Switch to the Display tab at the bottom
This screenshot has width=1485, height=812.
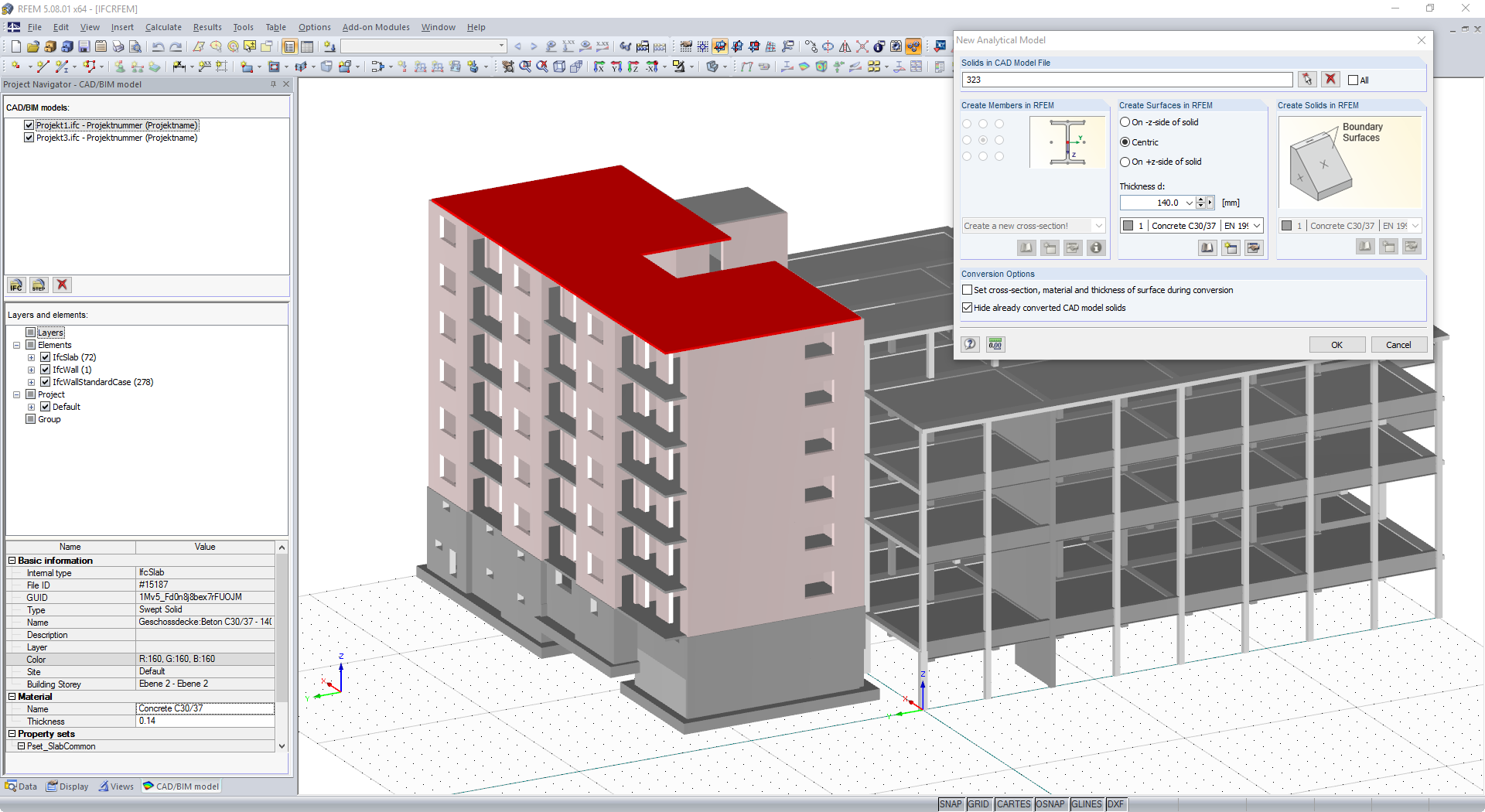coord(67,786)
